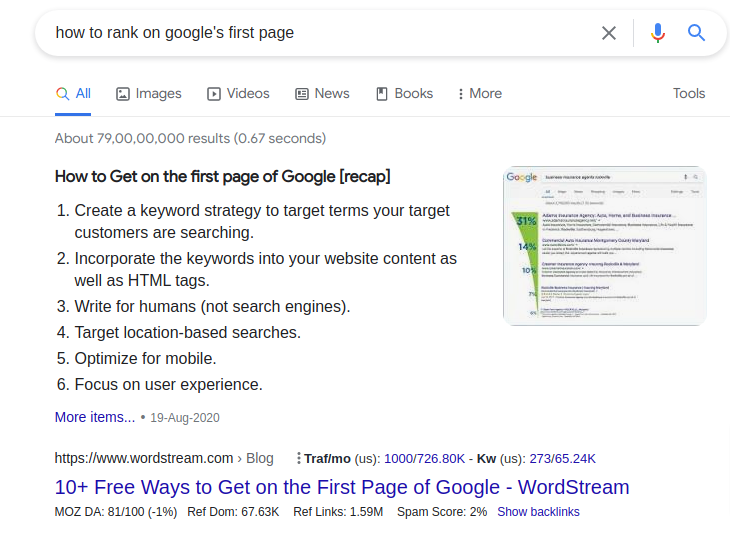The image size is (730, 533).
Task: Clear the search query with X icon
Action: pos(608,33)
